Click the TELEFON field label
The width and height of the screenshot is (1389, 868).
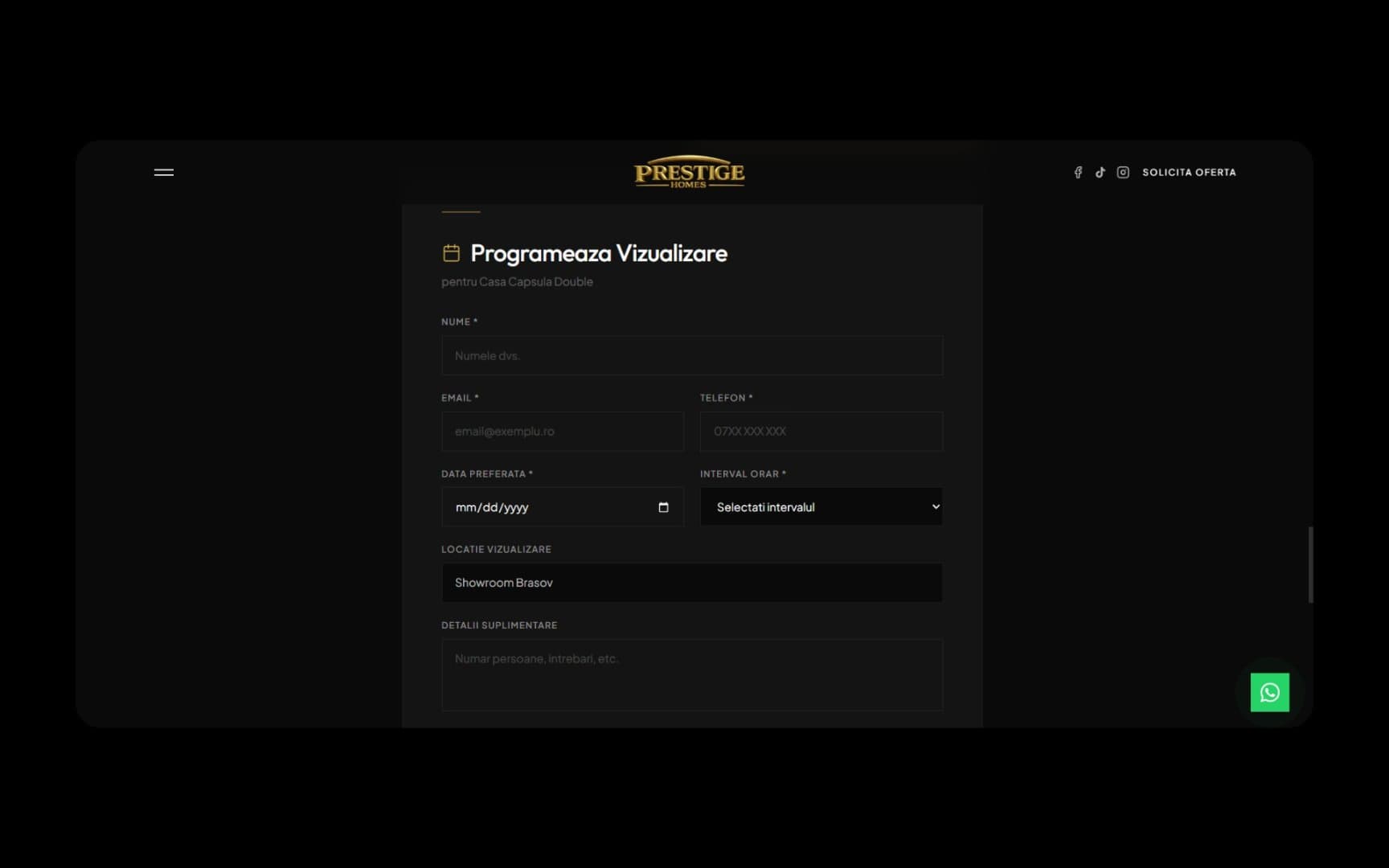(x=726, y=398)
